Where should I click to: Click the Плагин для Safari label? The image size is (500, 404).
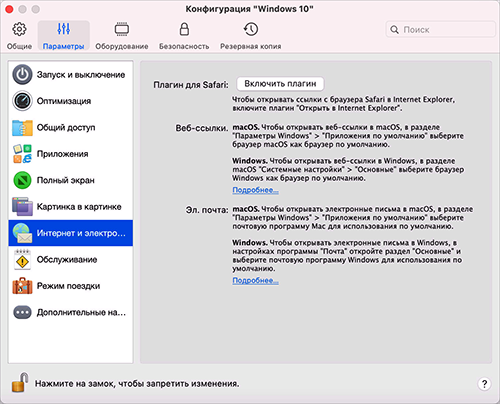[x=191, y=85]
